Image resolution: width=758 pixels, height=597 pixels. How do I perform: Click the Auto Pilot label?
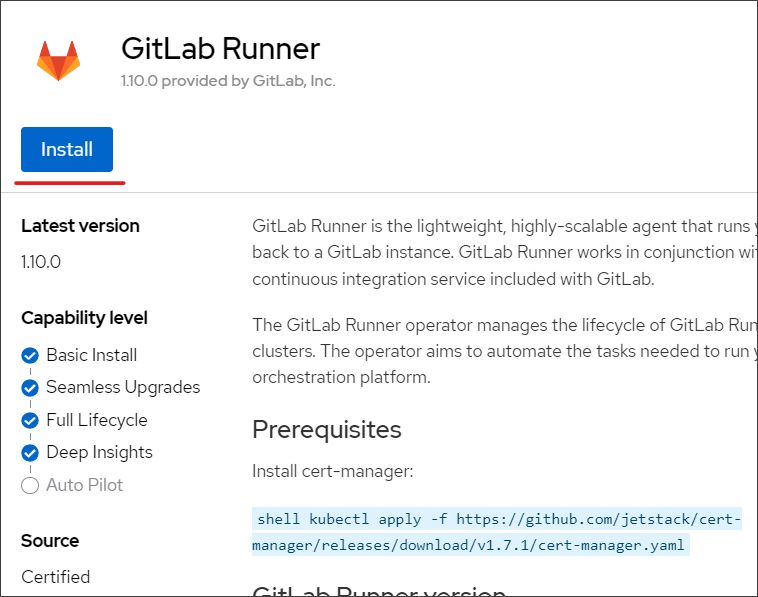pyautogui.click(x=85, y=485)
